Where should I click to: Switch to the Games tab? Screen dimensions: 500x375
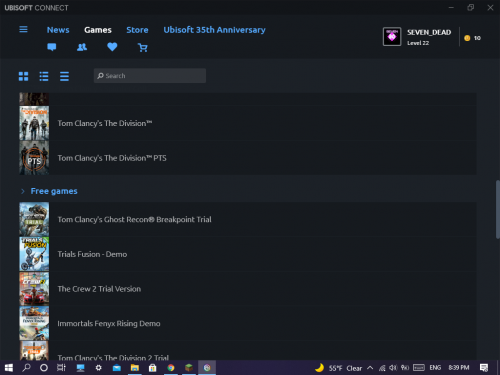pyautogui.click(x=98, y=30)
